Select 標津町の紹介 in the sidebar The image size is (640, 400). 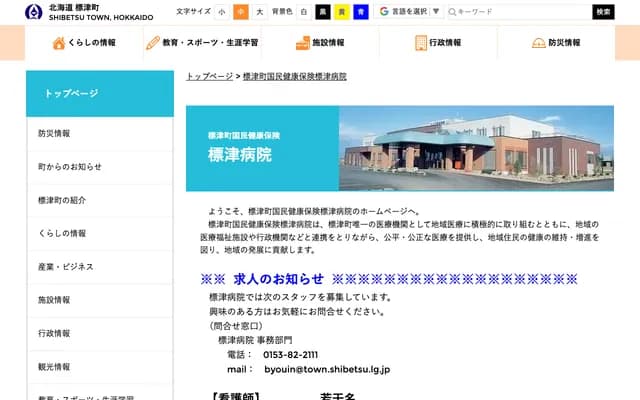click(x=100, y=200)
